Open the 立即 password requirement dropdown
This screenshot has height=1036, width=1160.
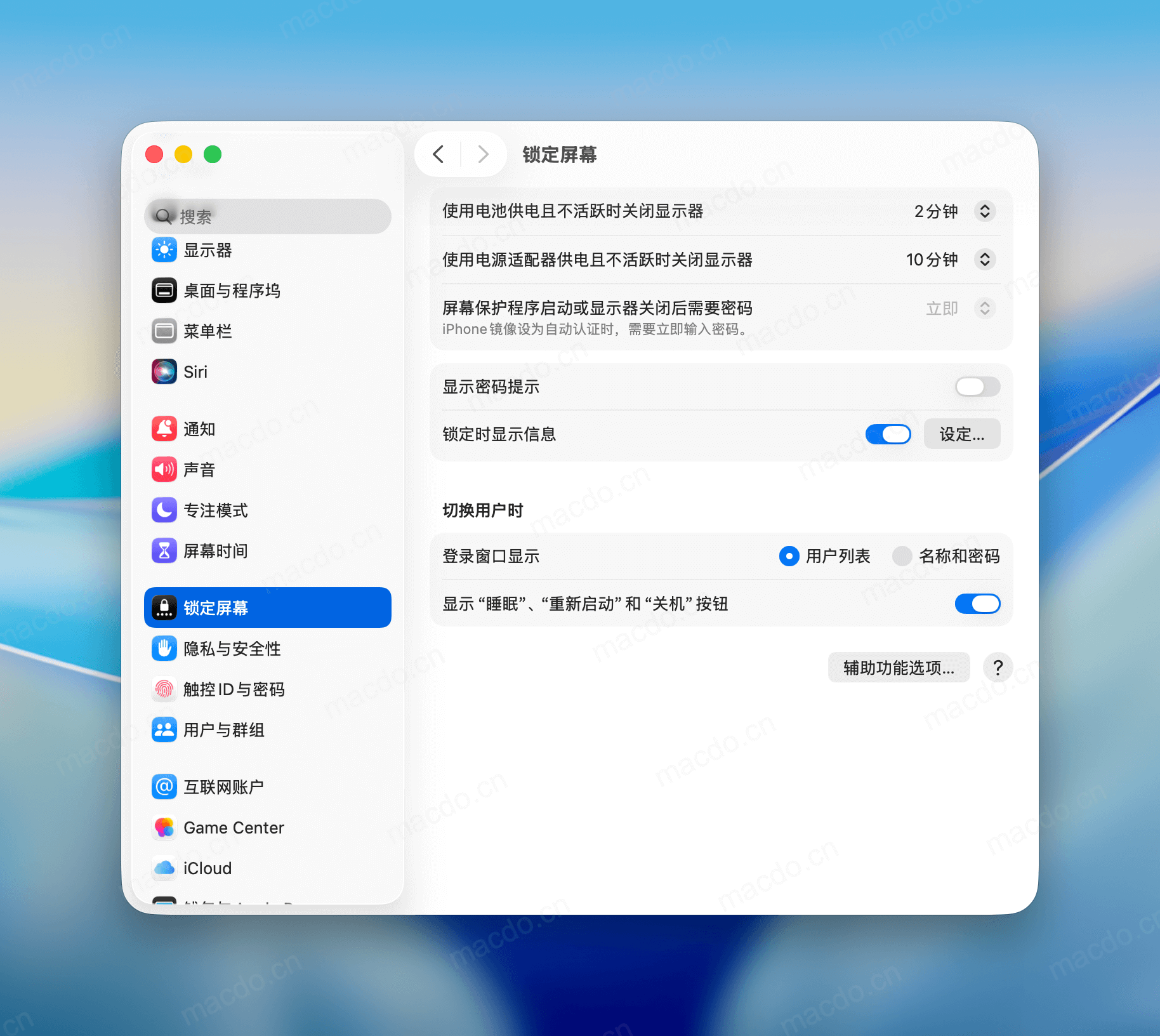pyautogui.click(x=985, y=309)
